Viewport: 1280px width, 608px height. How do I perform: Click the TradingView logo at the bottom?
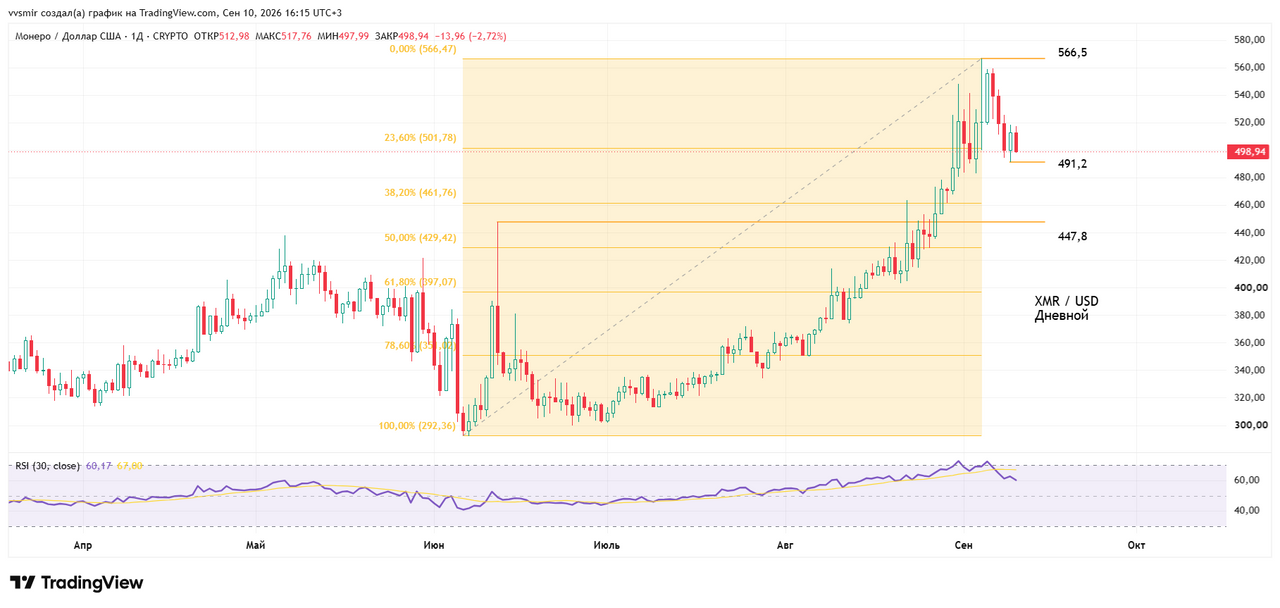tap(77, 582)
